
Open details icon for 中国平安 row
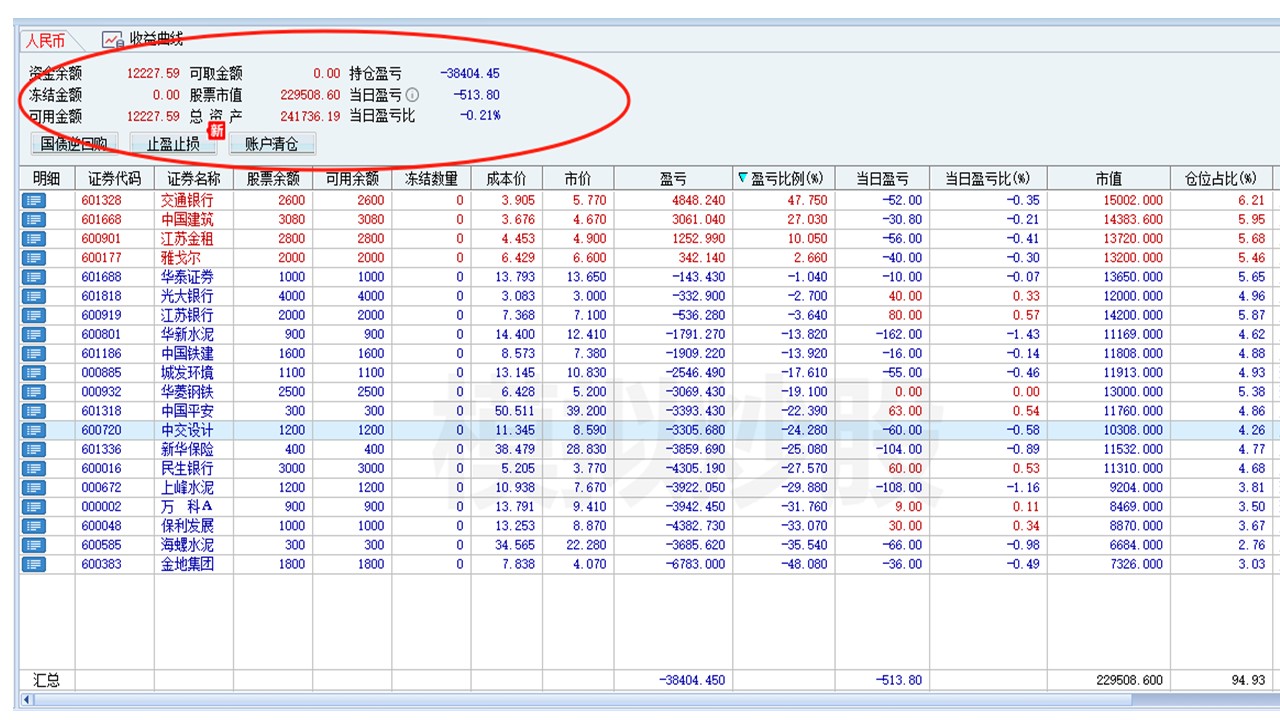(34, 411)
